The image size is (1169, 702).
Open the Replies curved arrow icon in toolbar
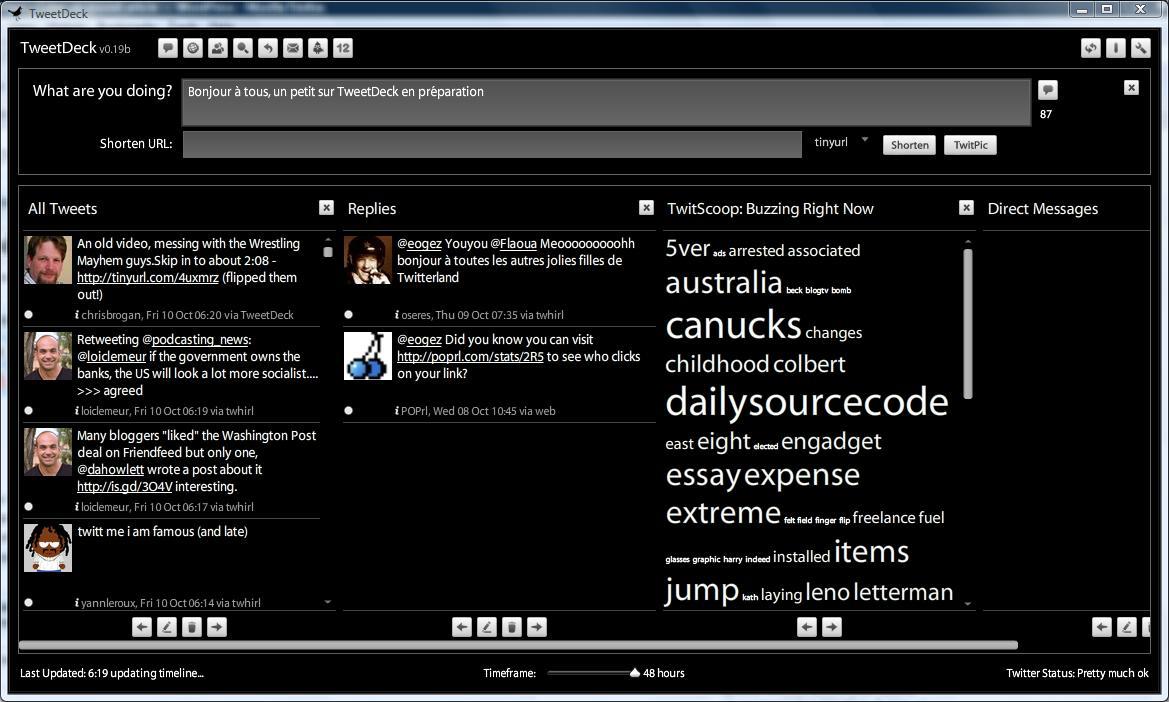pyautogui.click(x=268, y=48)
